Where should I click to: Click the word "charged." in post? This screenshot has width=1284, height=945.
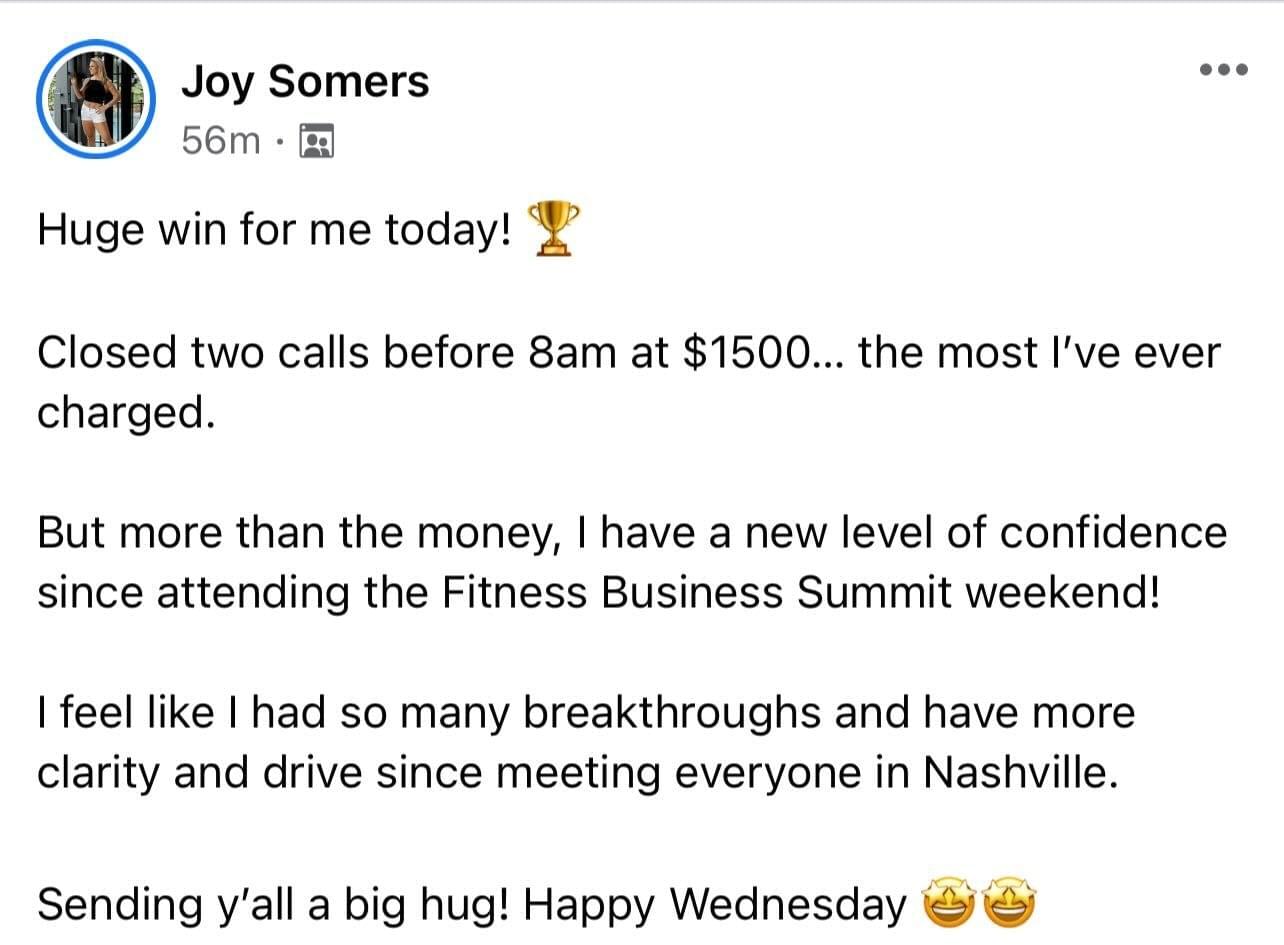pyautogui.click(x=126, y=414)
